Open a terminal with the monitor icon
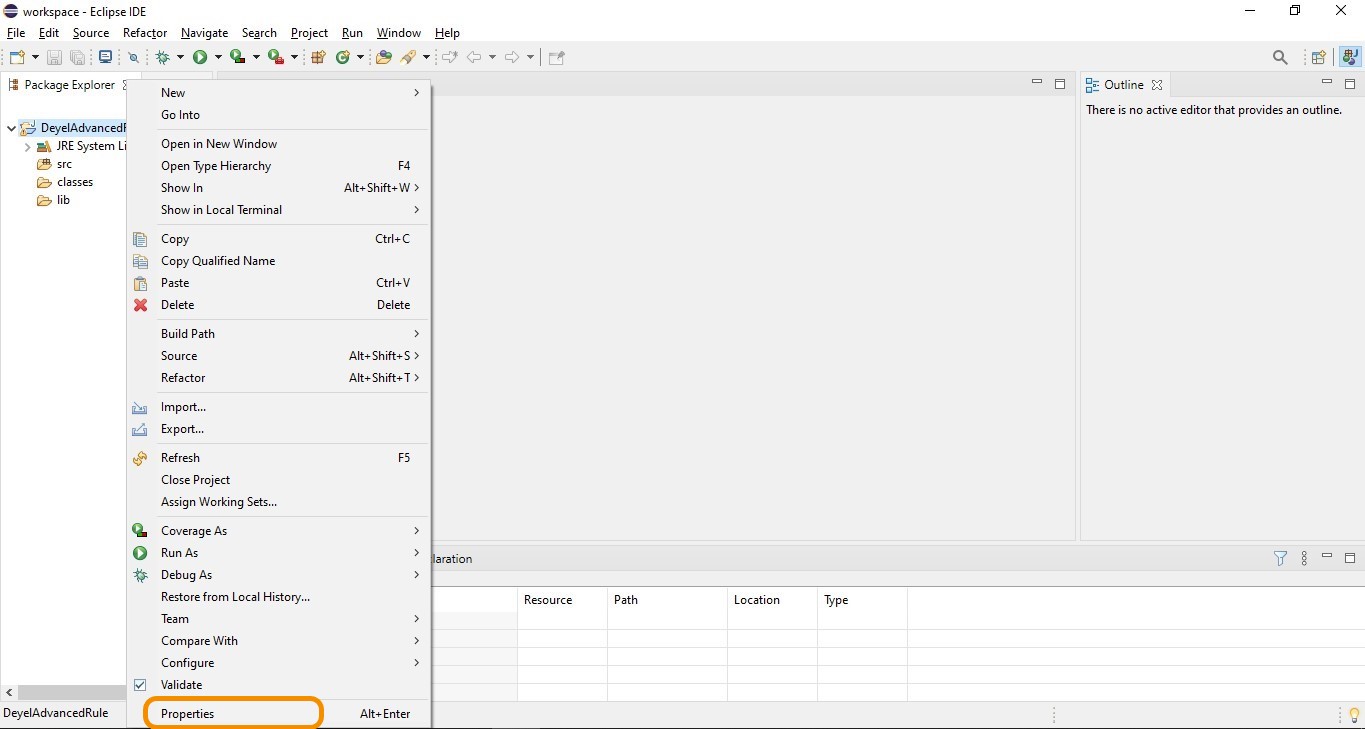This screenshot has width=1365, height=729. point(105,57)
